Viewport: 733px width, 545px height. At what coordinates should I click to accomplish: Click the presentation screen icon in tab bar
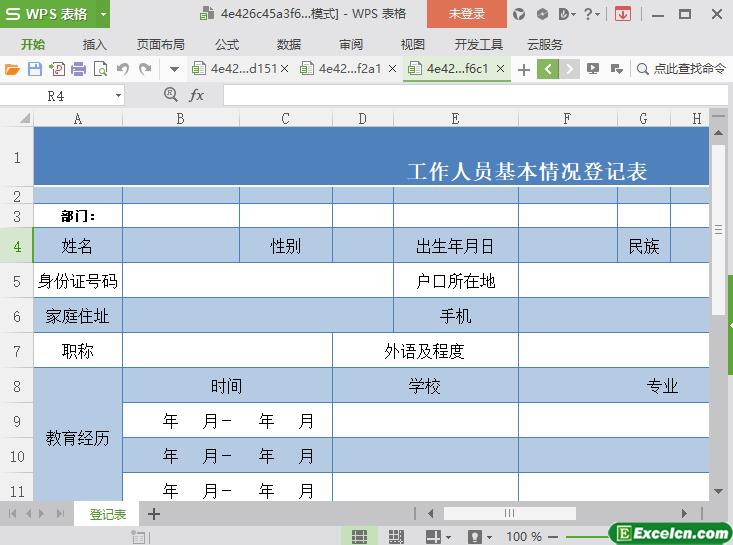(593, 69)
